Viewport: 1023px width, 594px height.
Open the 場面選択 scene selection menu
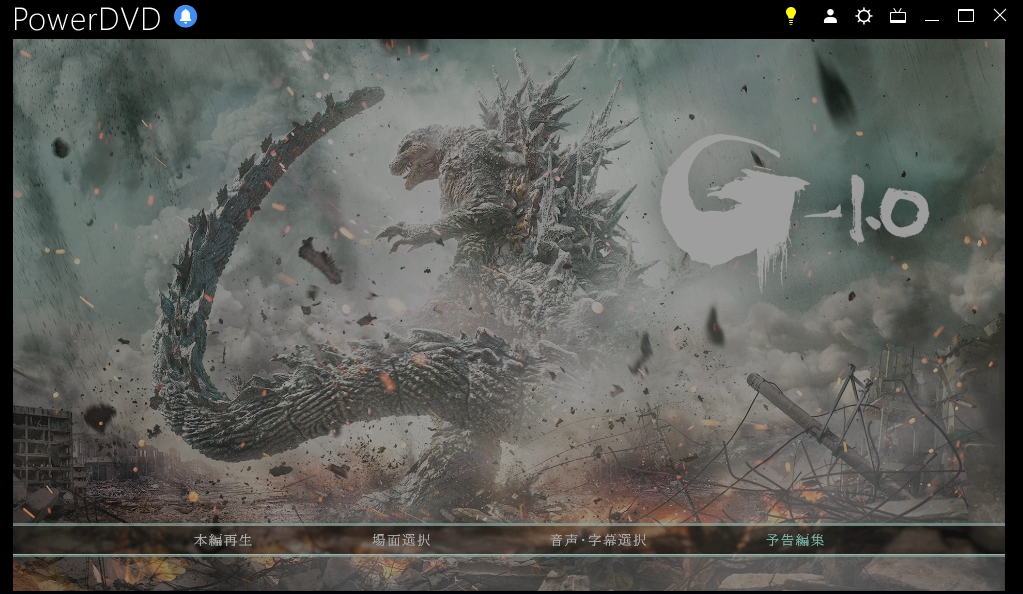(x=401, y=540)
